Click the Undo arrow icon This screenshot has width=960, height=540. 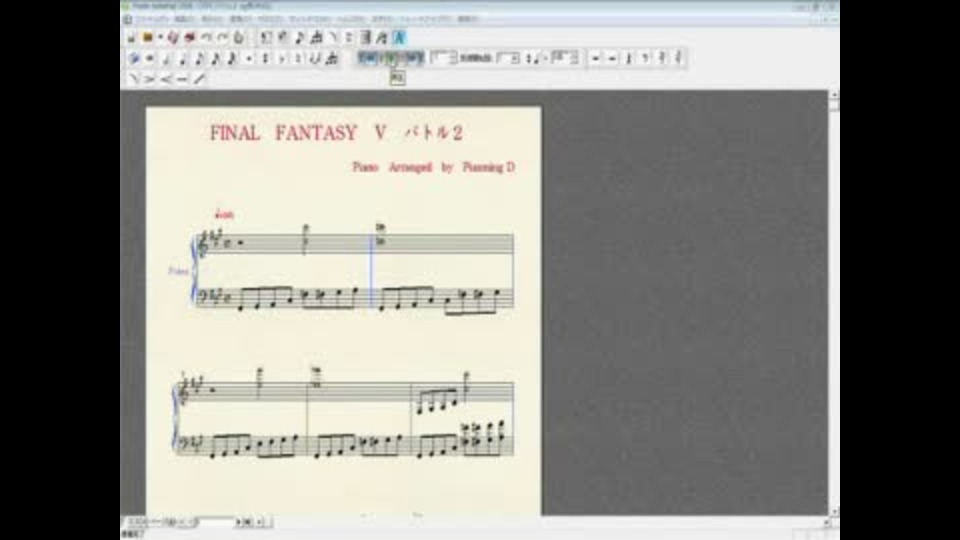click(207, 37)
